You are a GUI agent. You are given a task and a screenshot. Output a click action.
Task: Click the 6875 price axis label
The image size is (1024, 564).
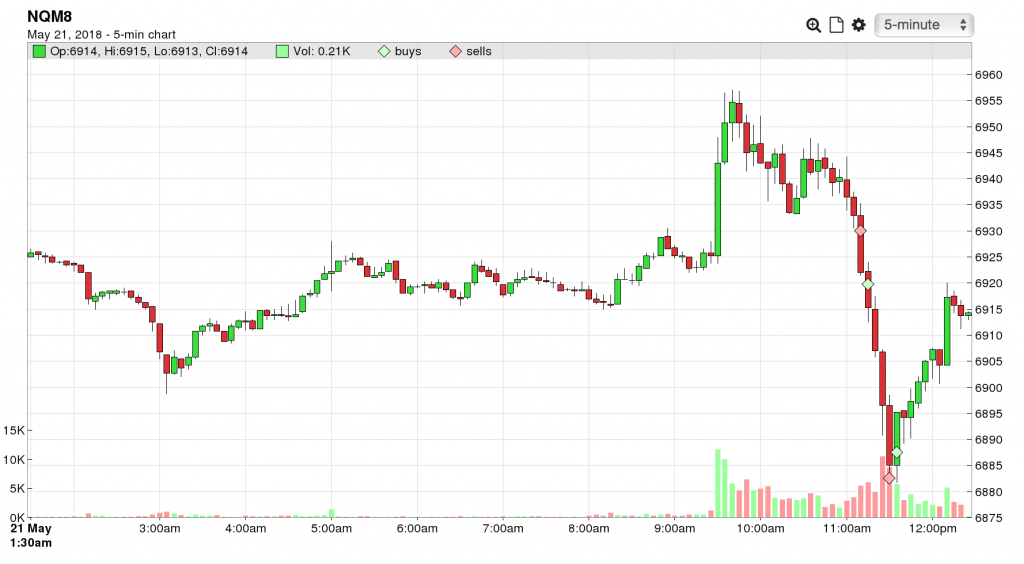[x=989, y=518]
